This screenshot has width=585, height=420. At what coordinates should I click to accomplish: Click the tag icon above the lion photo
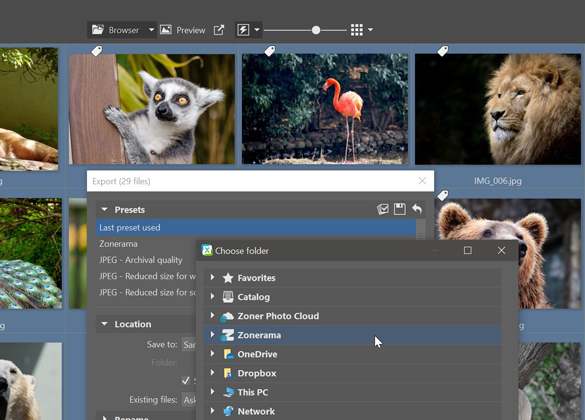tap(443, 51)
